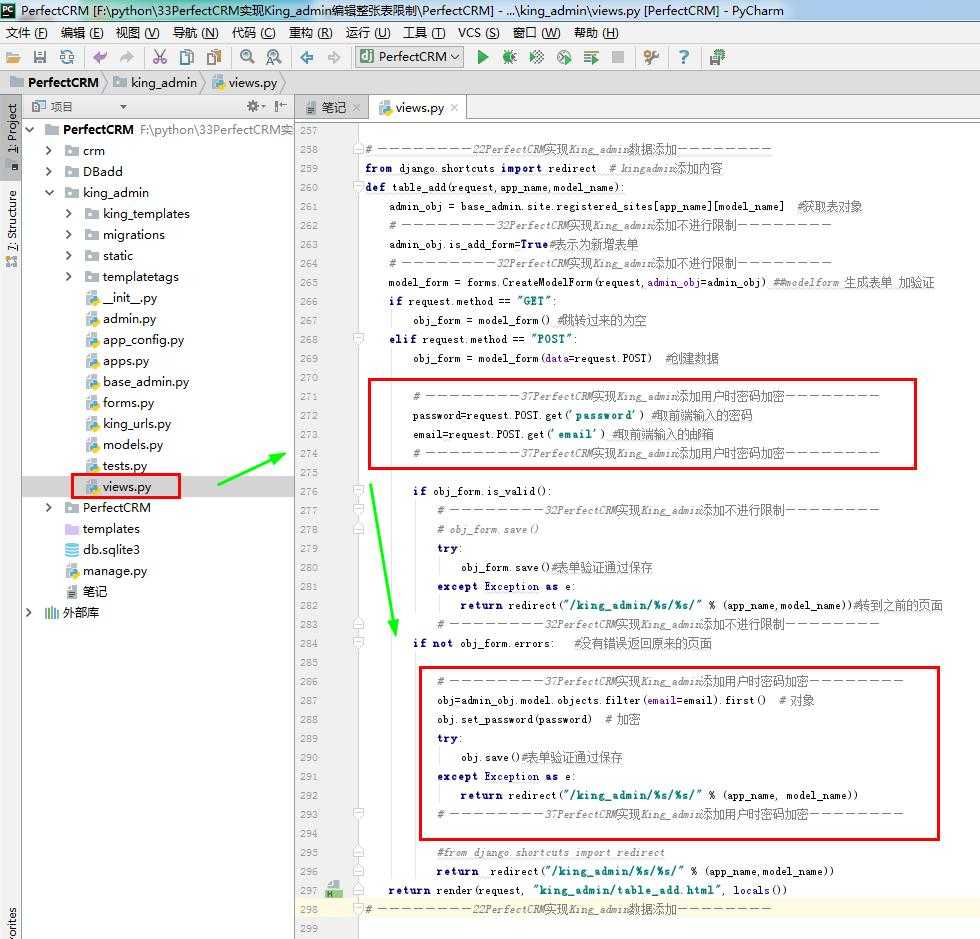Viewport: 980px width, 939px height.
Task: Click the rightmost toolbar tasks icon
Action: 717,58
